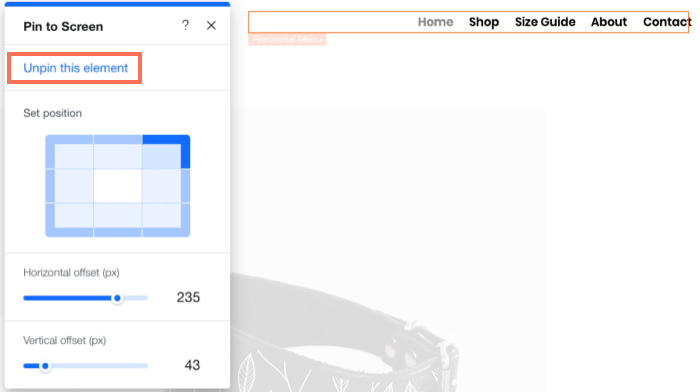Select middle-left position in pin grid
Screen dimensions: 700x392
point(69,186)
